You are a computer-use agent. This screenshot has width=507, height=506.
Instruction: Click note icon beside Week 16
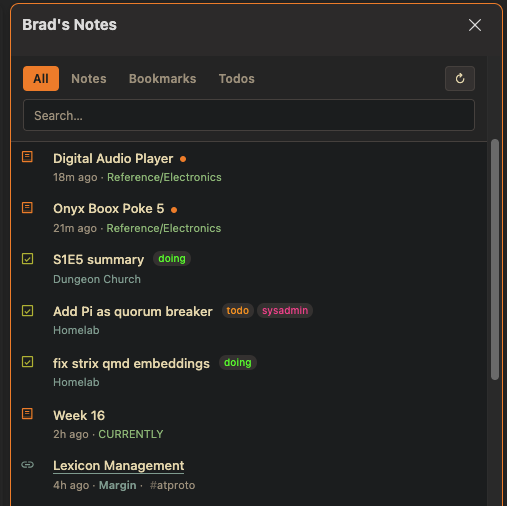point(27,414)
